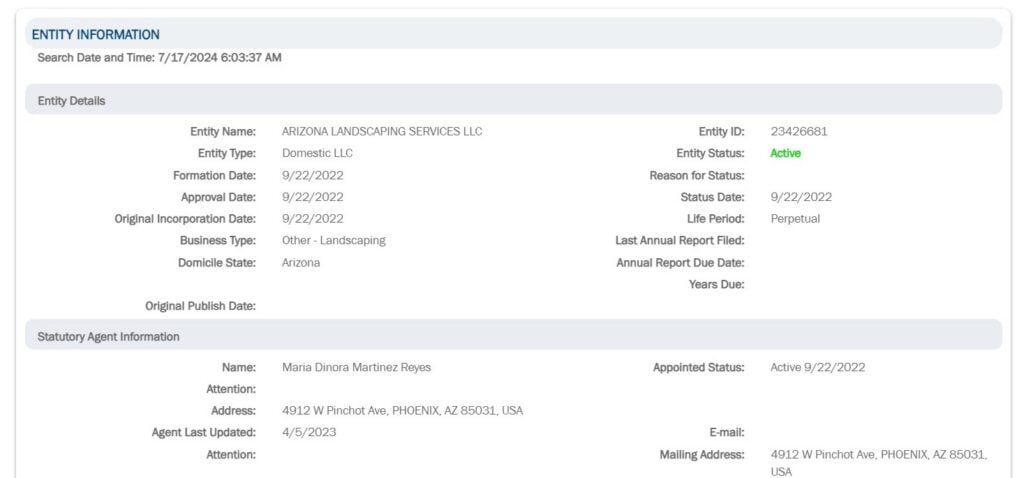Click entity name ARIZONA LANDSCAPING SERVICES LLC

point(382,131)
